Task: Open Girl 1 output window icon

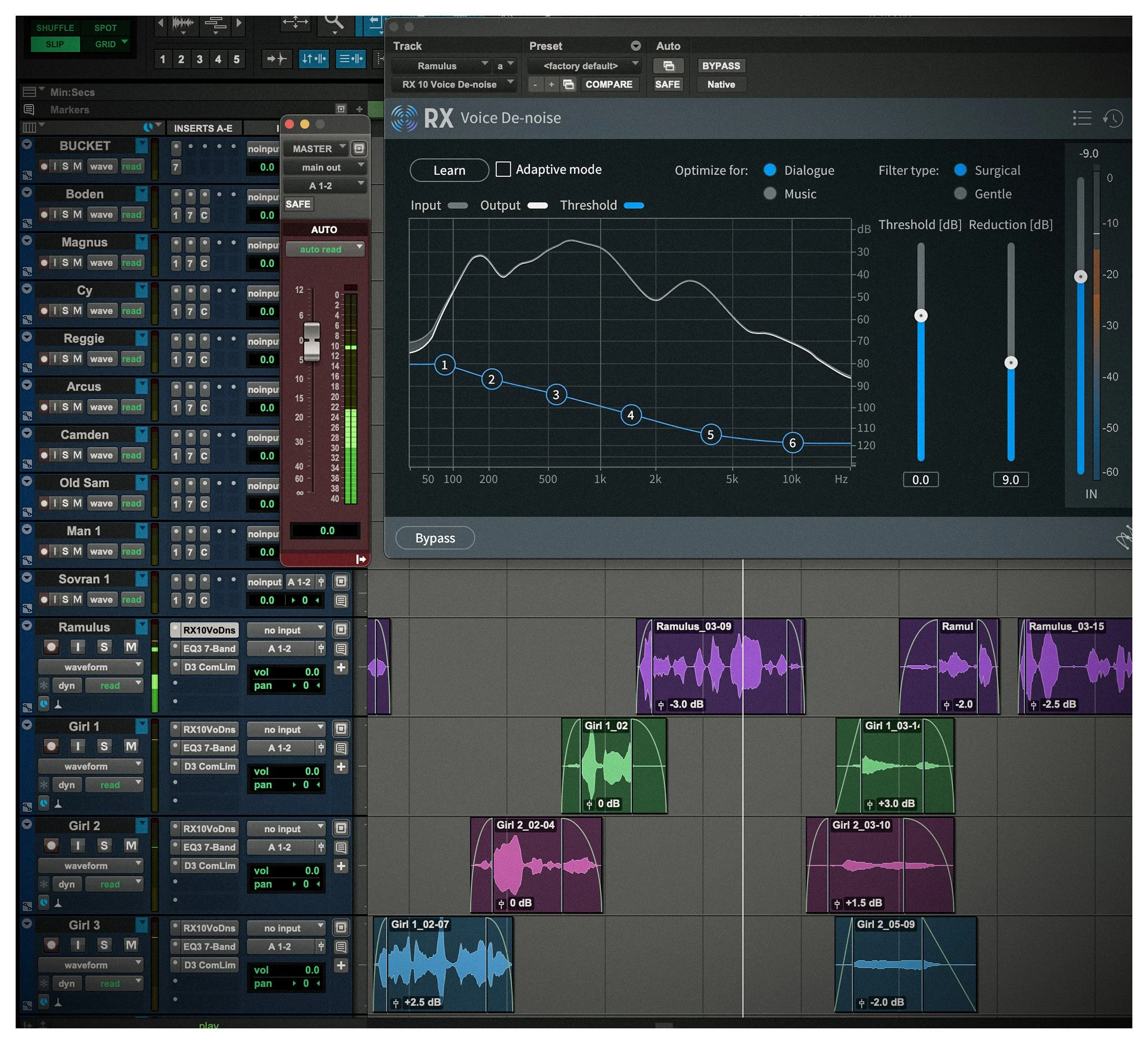Action: pos(341,729)
